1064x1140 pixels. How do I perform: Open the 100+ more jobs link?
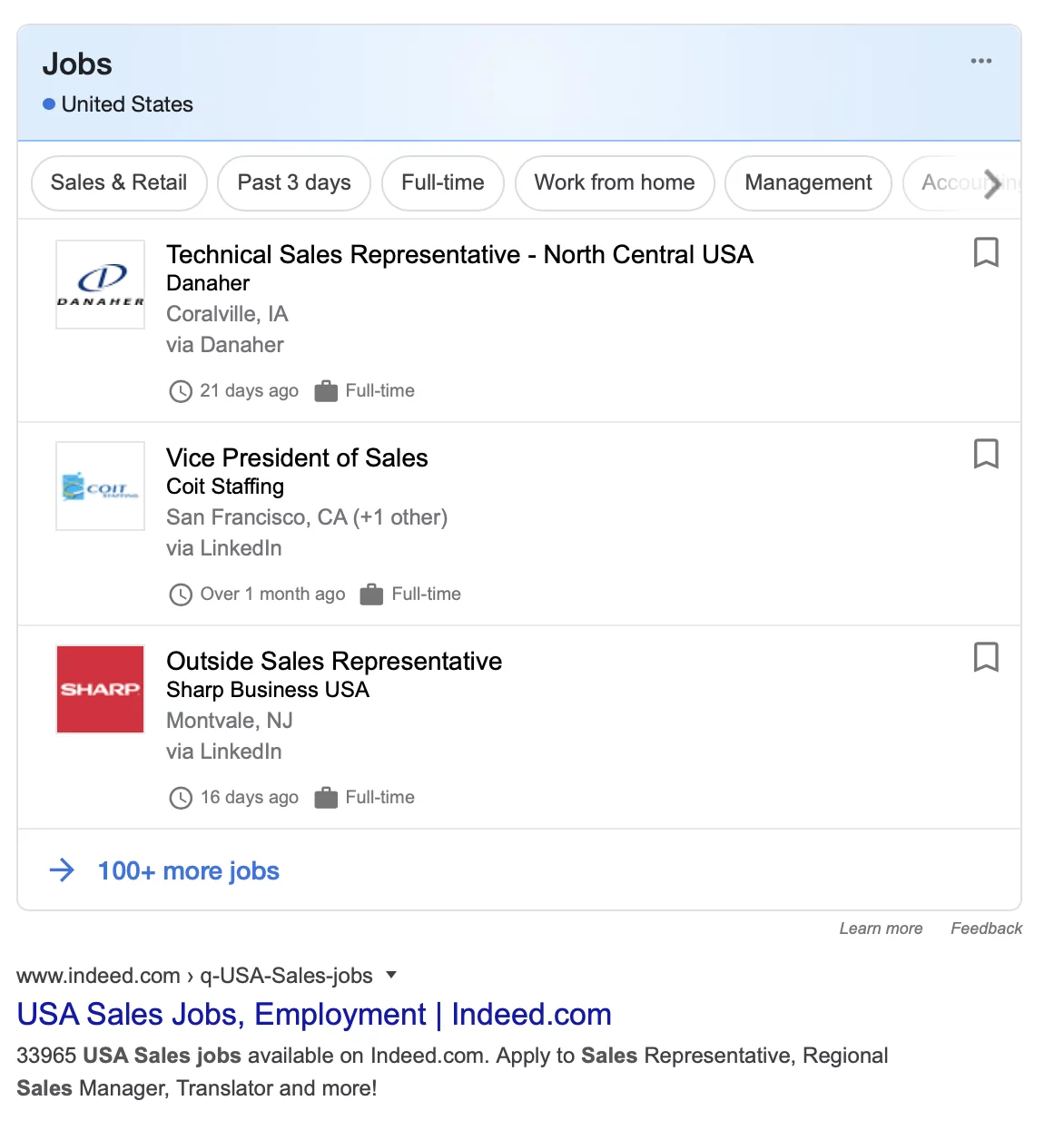click(189, 871)
